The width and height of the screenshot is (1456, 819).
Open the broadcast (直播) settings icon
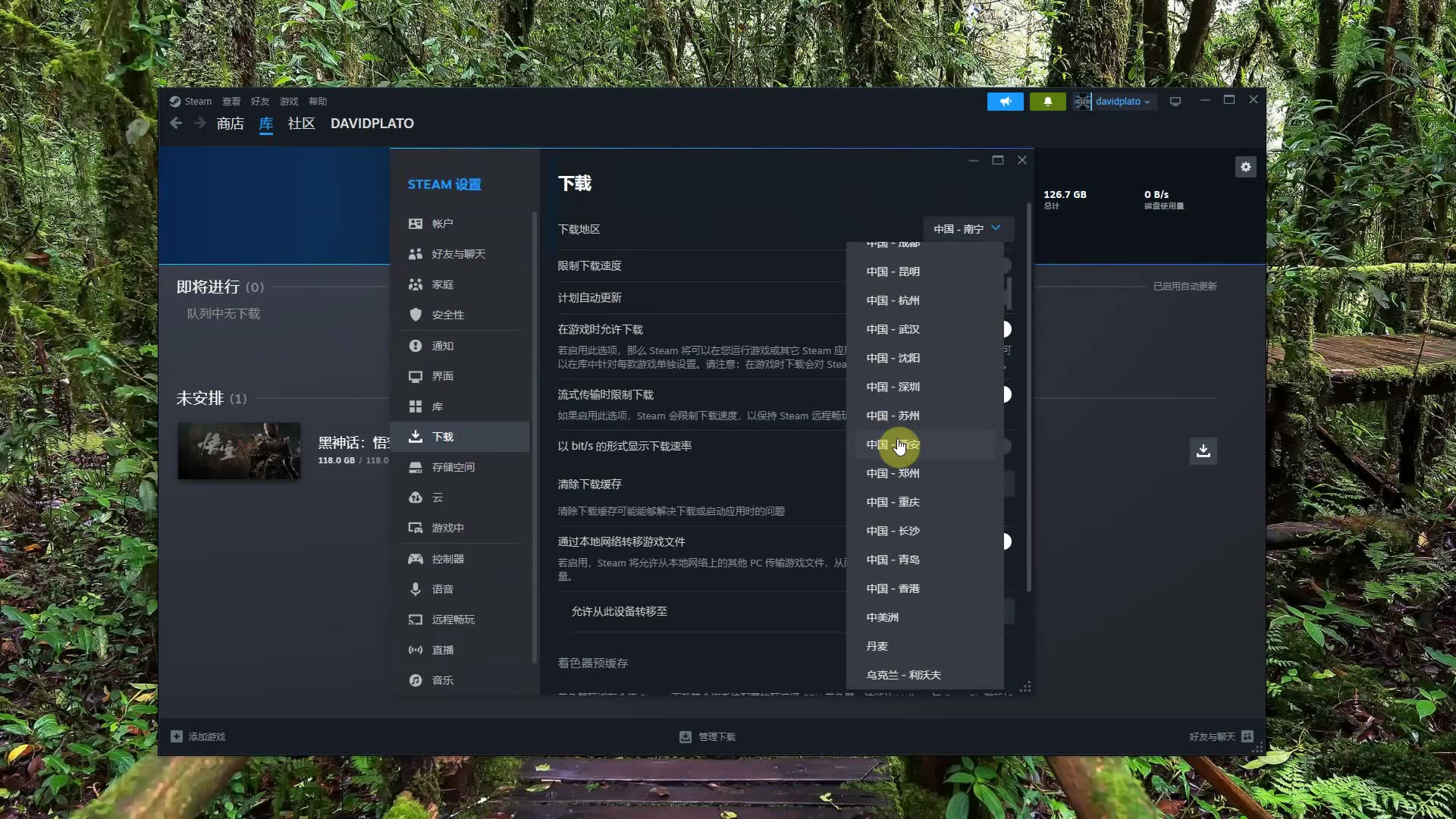pyautogui.click(x=416, y=650)
